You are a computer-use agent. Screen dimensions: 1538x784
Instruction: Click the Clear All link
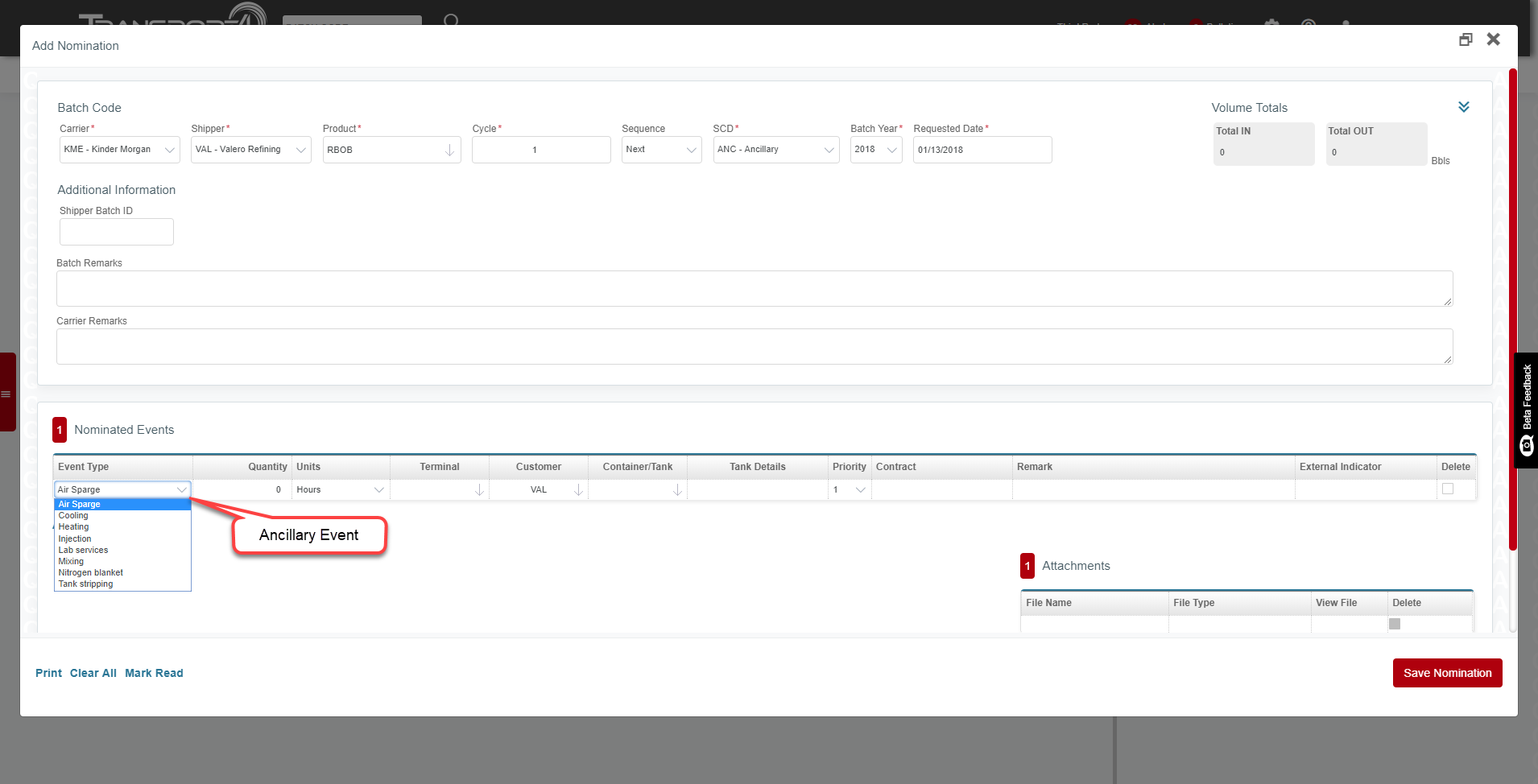93,673
